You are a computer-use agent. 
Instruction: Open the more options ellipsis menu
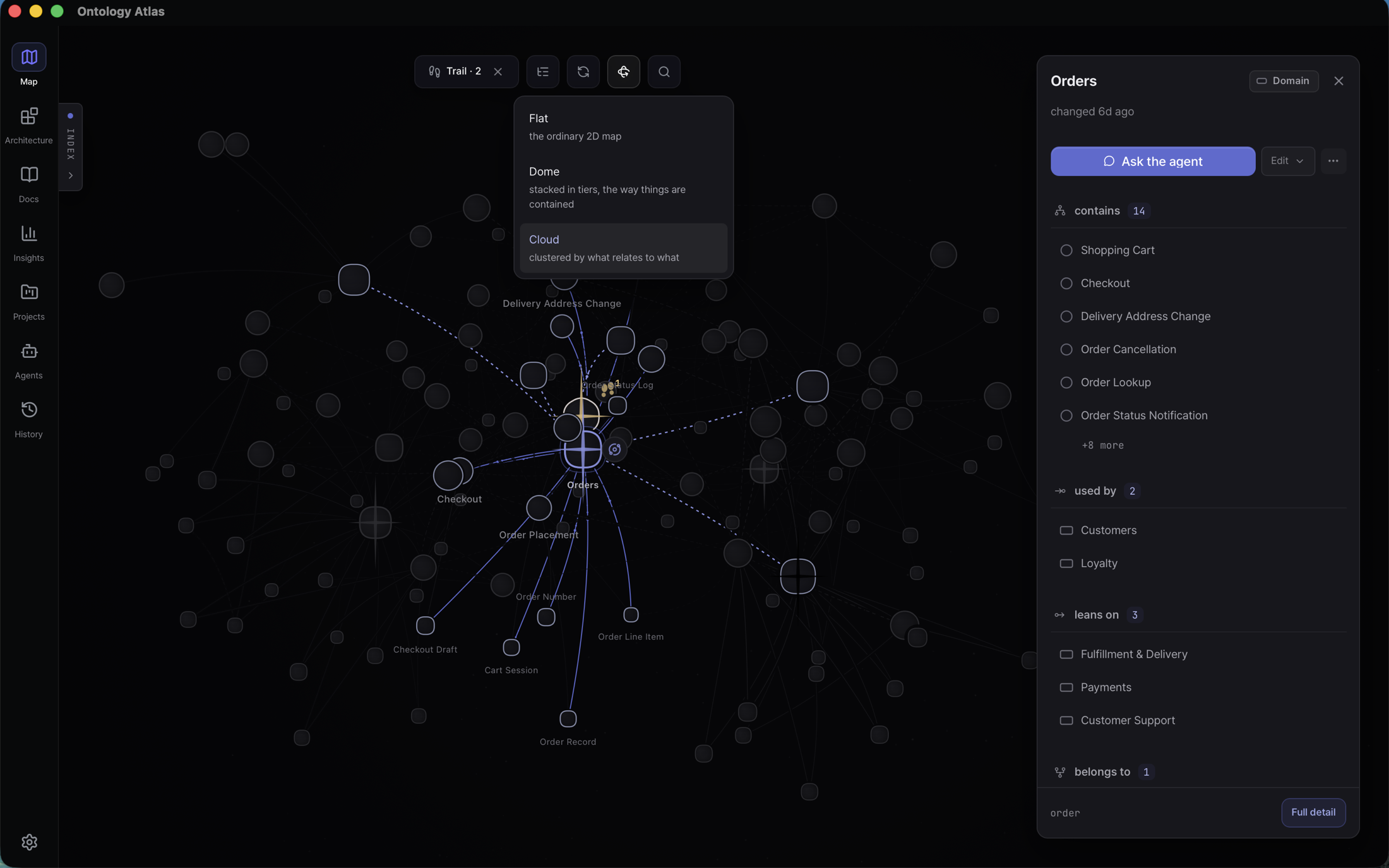pos(1333,161)
